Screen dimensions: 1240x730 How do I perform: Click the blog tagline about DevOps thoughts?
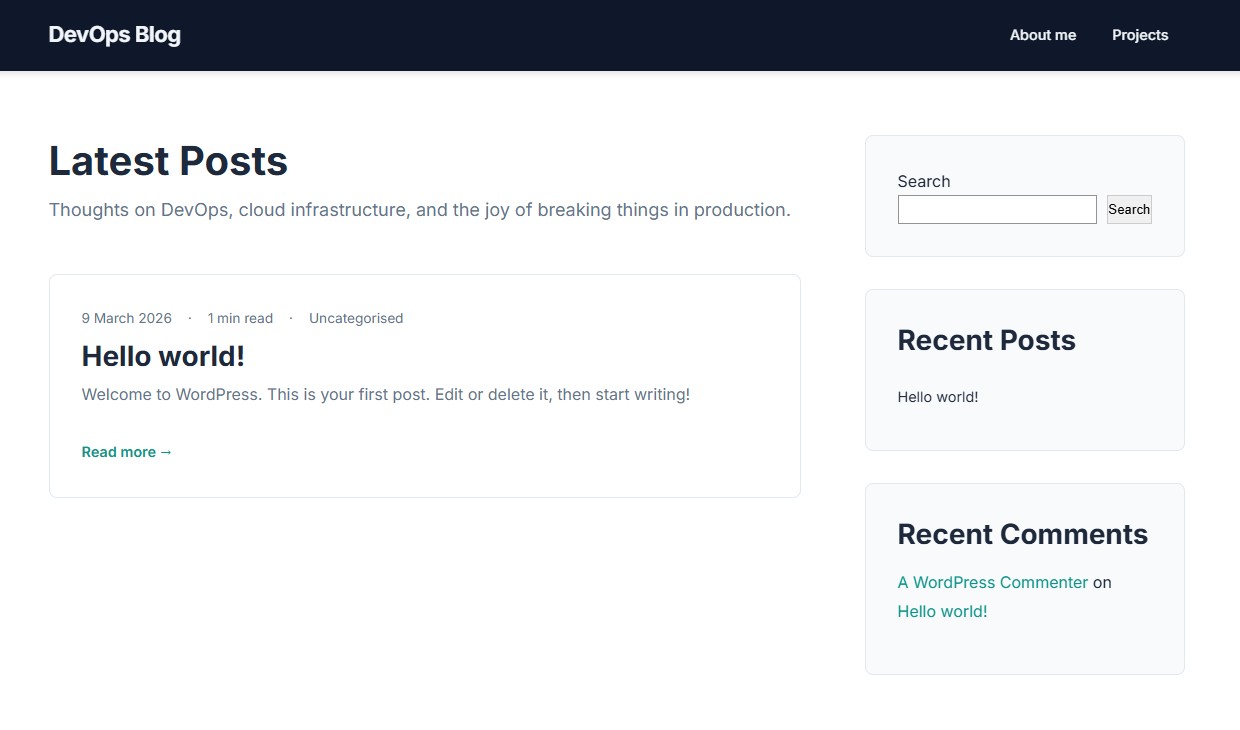(419, 210)
